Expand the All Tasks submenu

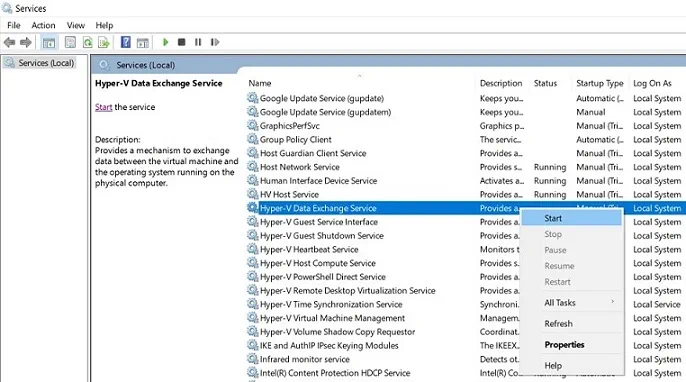coord(571,302)
